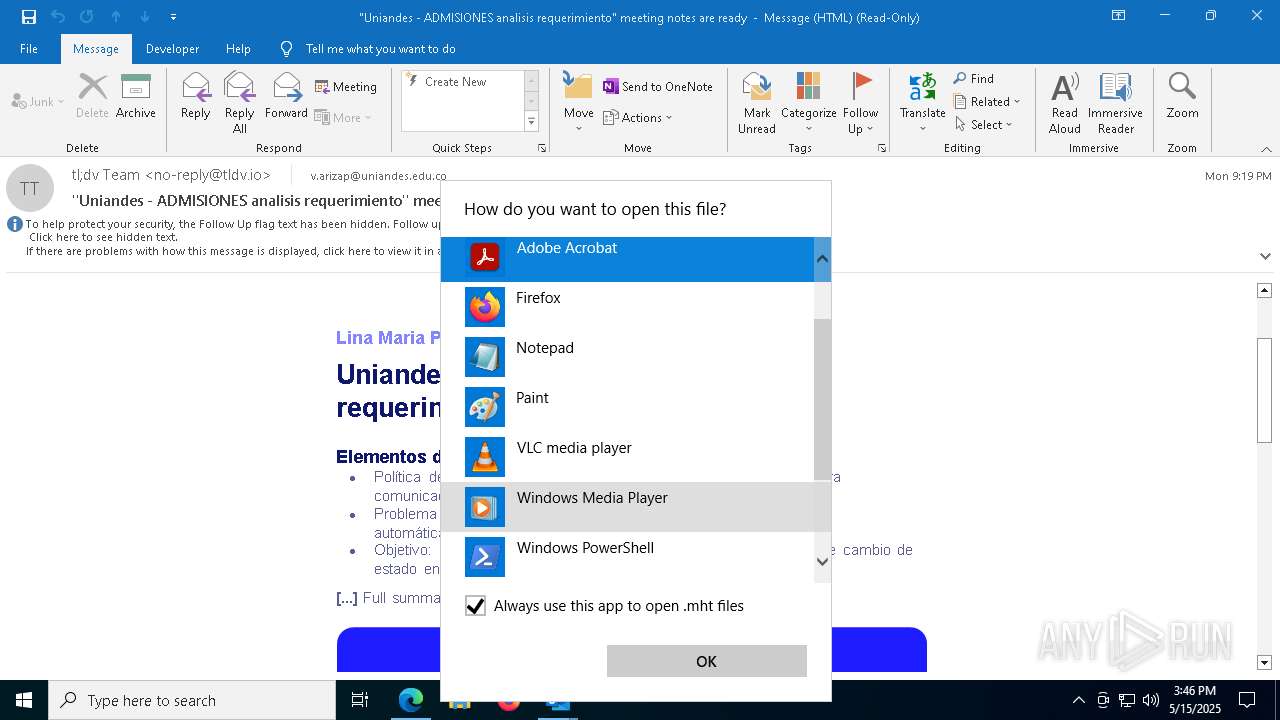Open the File menu
The image size is (1280, 720).
pyautogui.click(x=29, y=48)
